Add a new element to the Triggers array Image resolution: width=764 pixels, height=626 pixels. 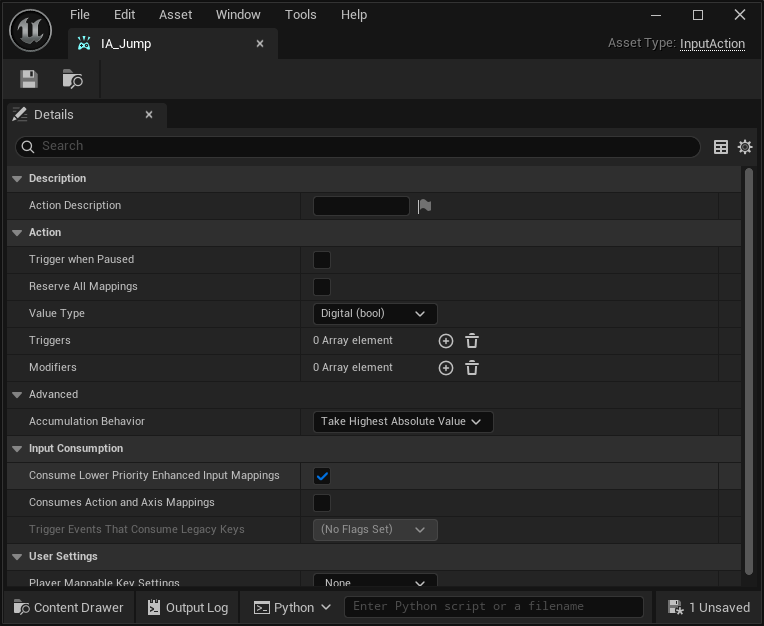click(446, 341)
